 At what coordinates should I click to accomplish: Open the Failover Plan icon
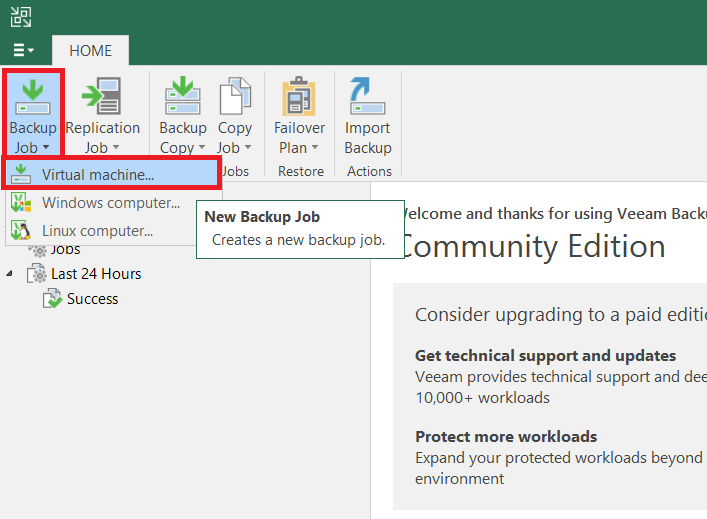click(299, 96)
